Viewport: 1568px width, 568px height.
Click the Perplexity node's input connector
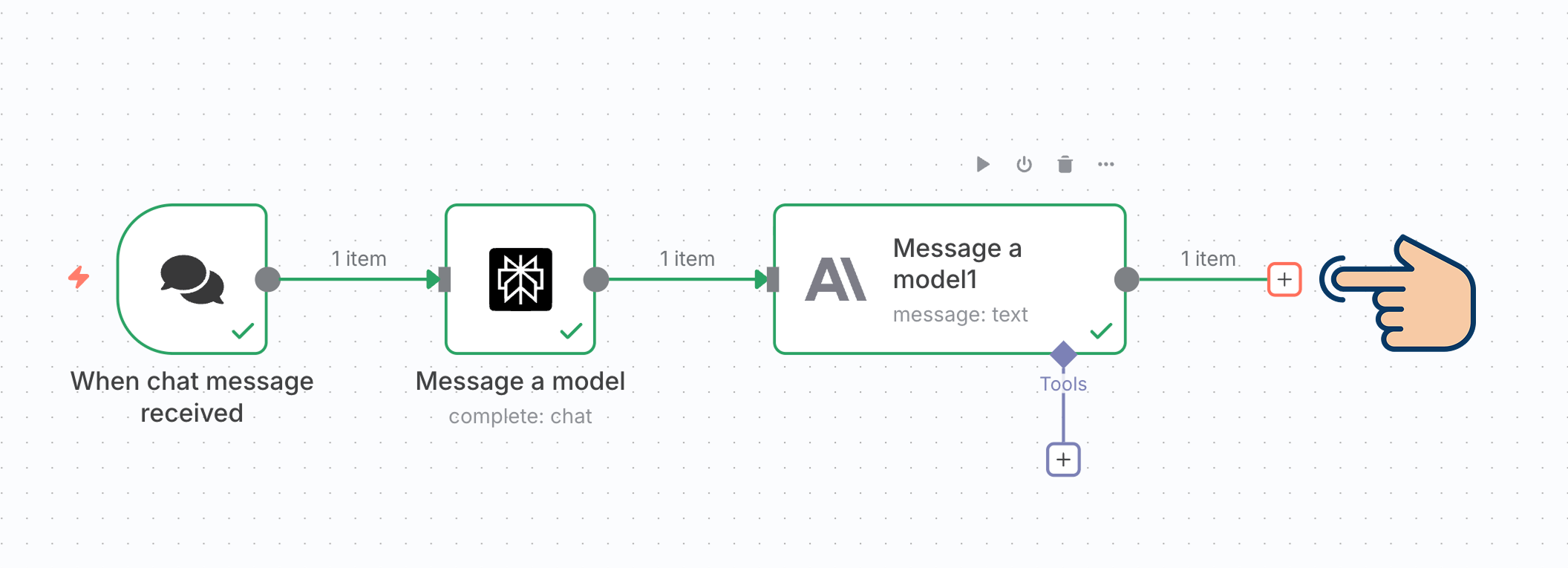point(444,279)
